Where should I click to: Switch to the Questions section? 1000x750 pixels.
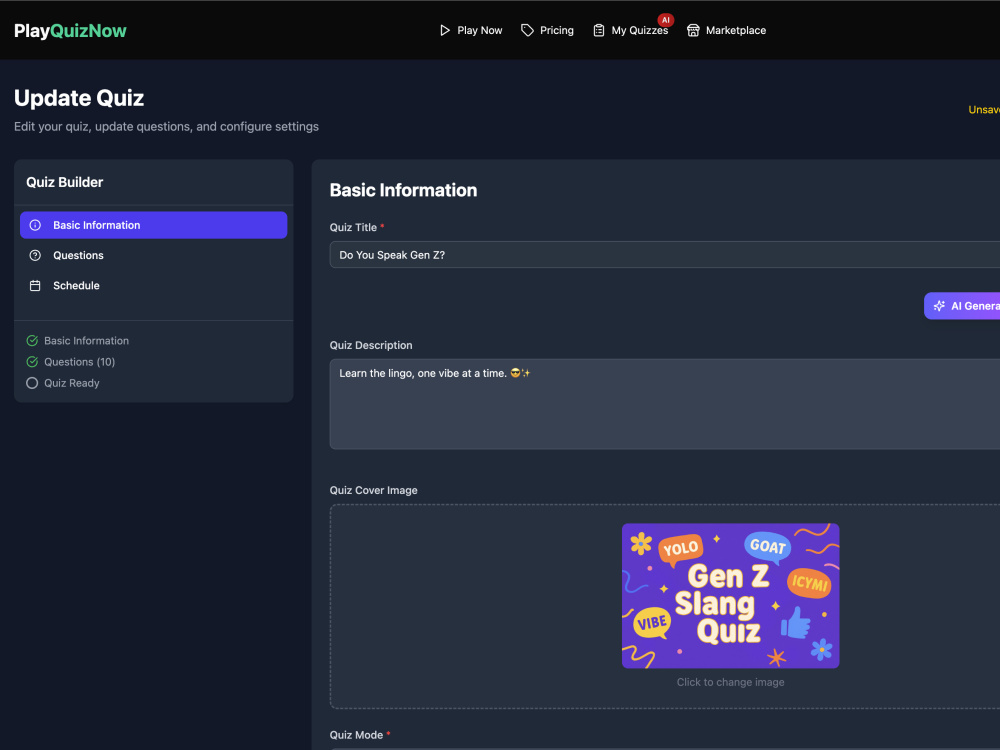click(x=154, y=255)
